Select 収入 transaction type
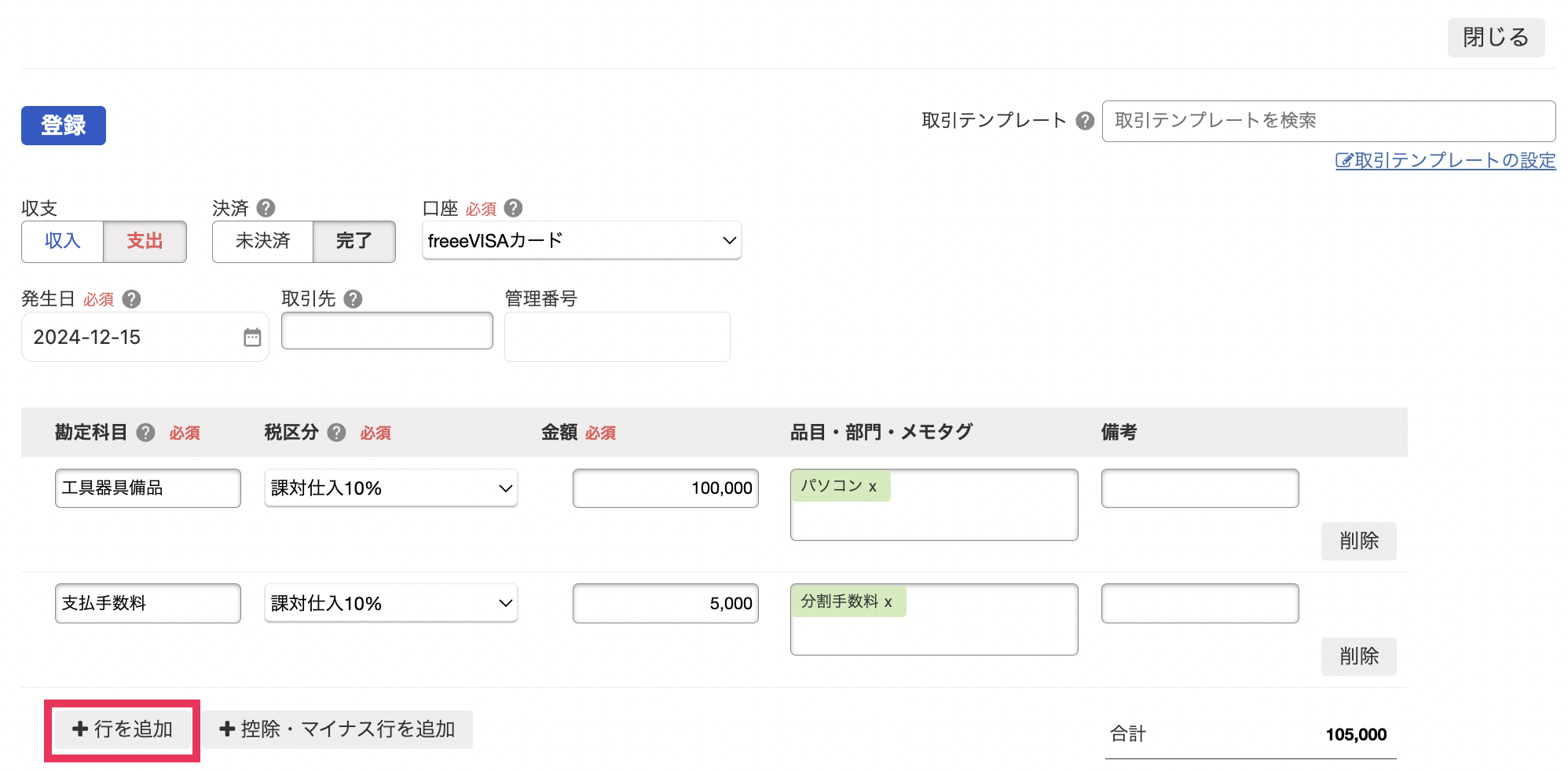Screen dimensions: 1568x771 [63, 241]
